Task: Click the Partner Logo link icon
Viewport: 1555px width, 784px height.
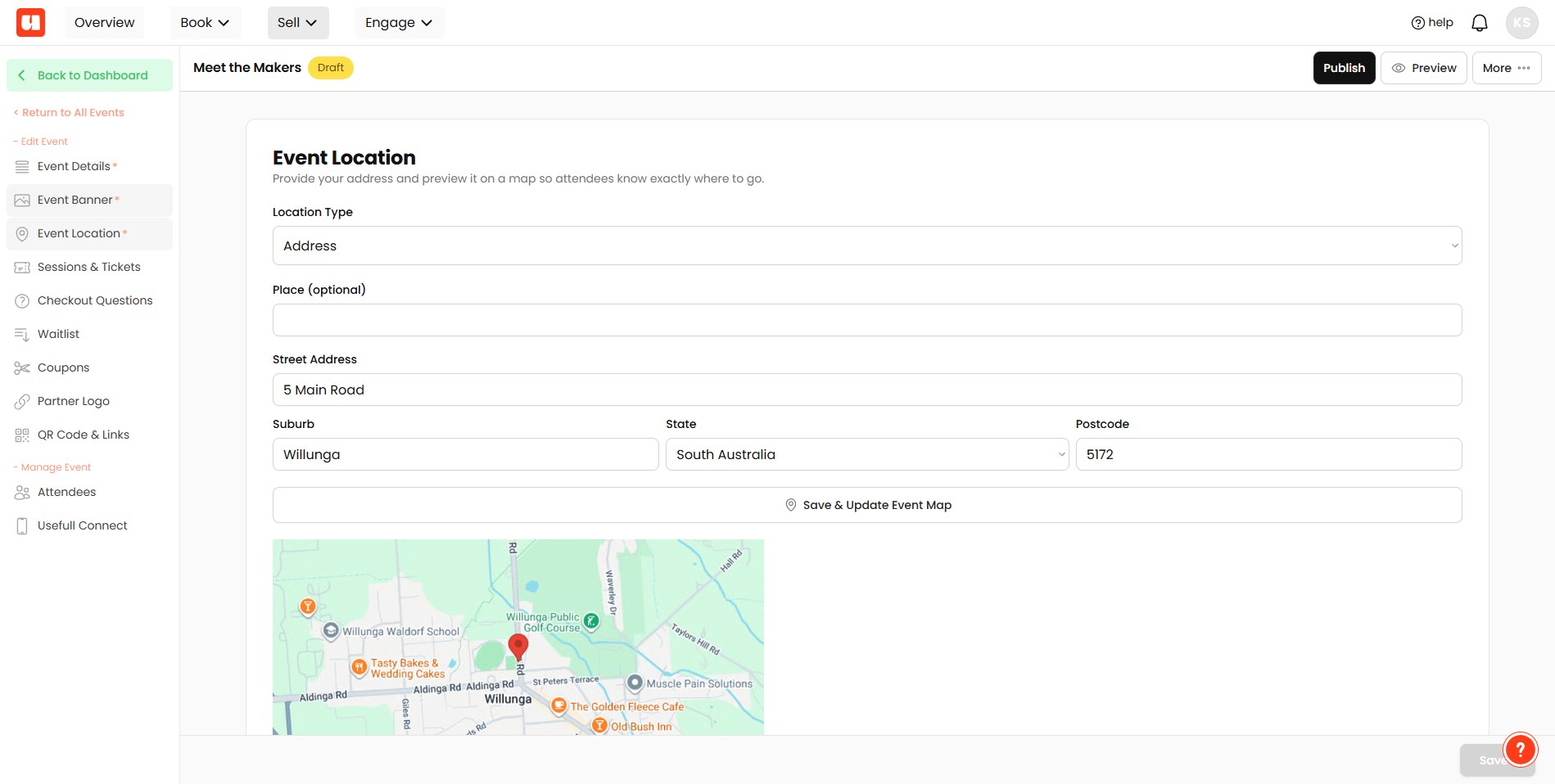Action: click(22, 402)
